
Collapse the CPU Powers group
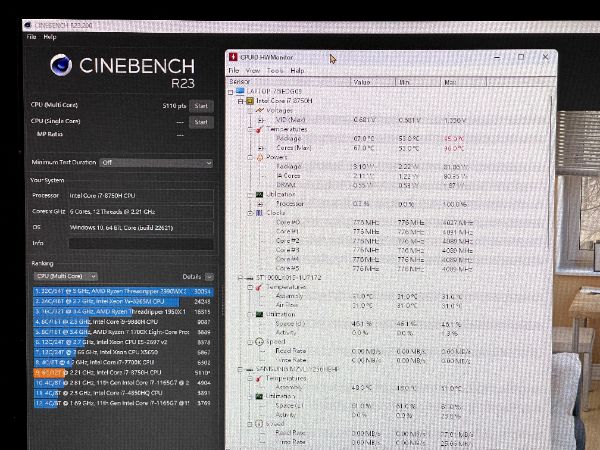[250, 157]
